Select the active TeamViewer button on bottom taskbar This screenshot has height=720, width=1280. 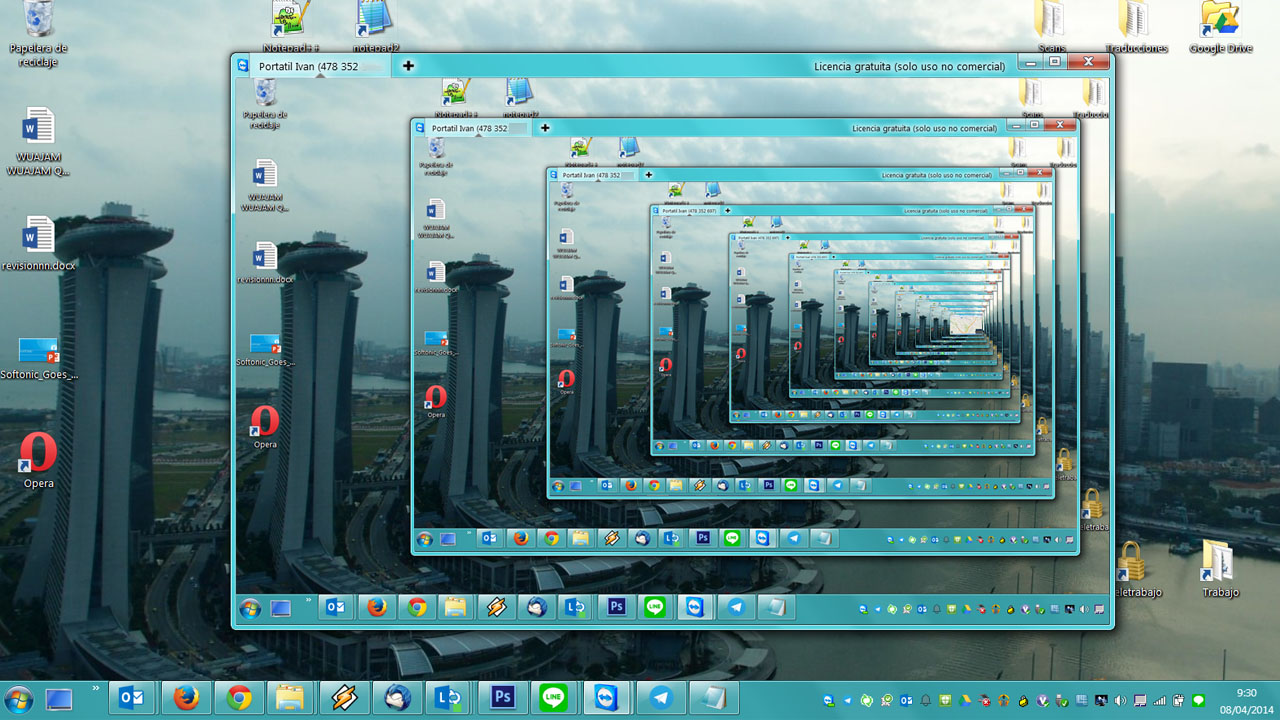click(x=607, y=697)
